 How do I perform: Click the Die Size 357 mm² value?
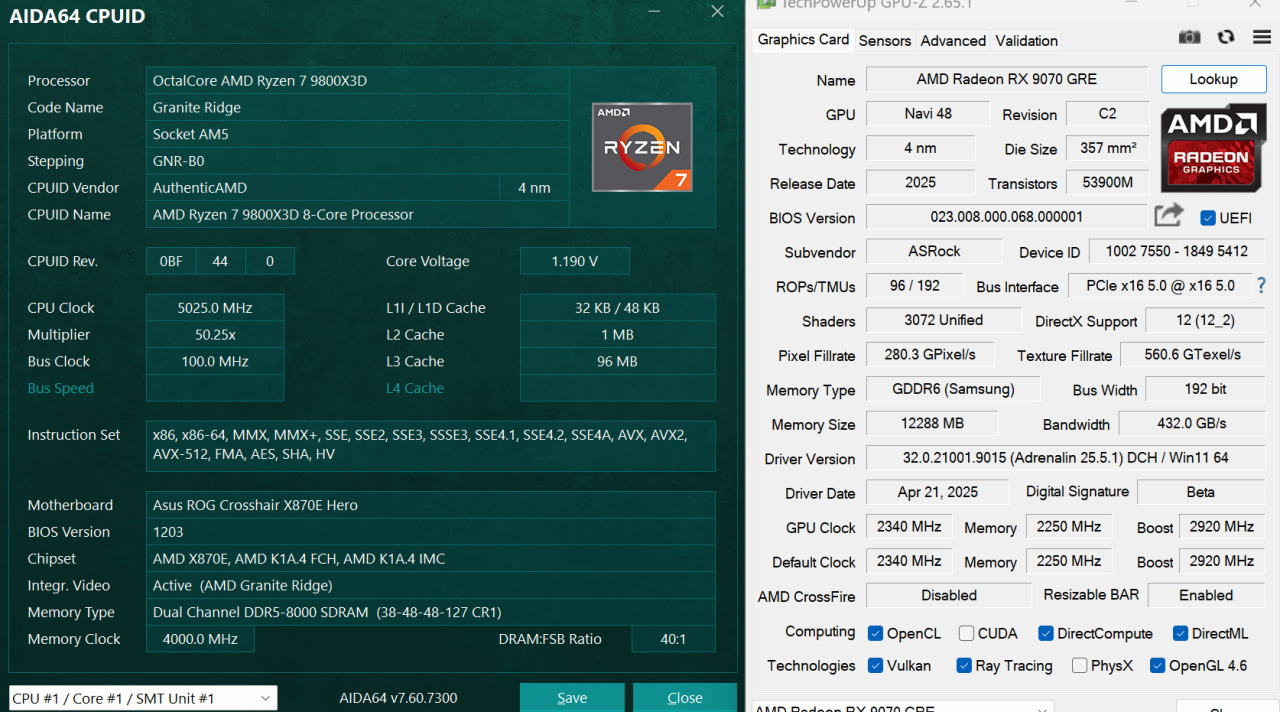(x=1107, y=148)
